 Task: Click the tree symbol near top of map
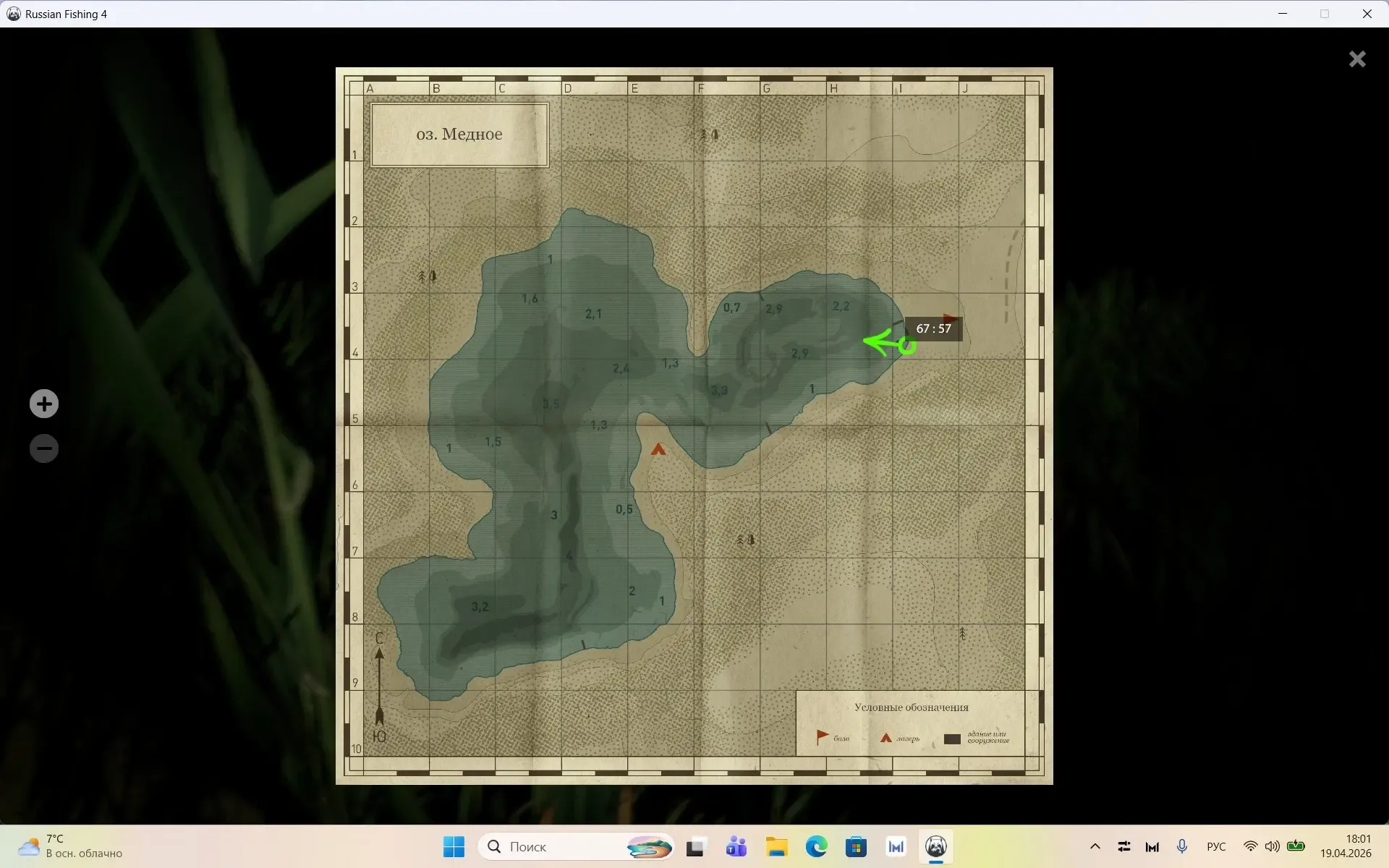pyautogui.click(x=709, y=135)
